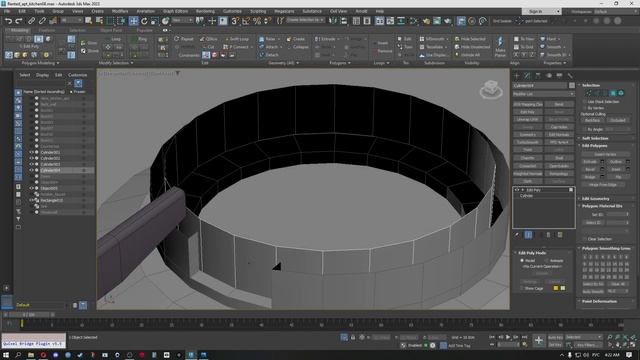Activate the Select and Rotate tool
640x360 pixels.
coord(144,20)
